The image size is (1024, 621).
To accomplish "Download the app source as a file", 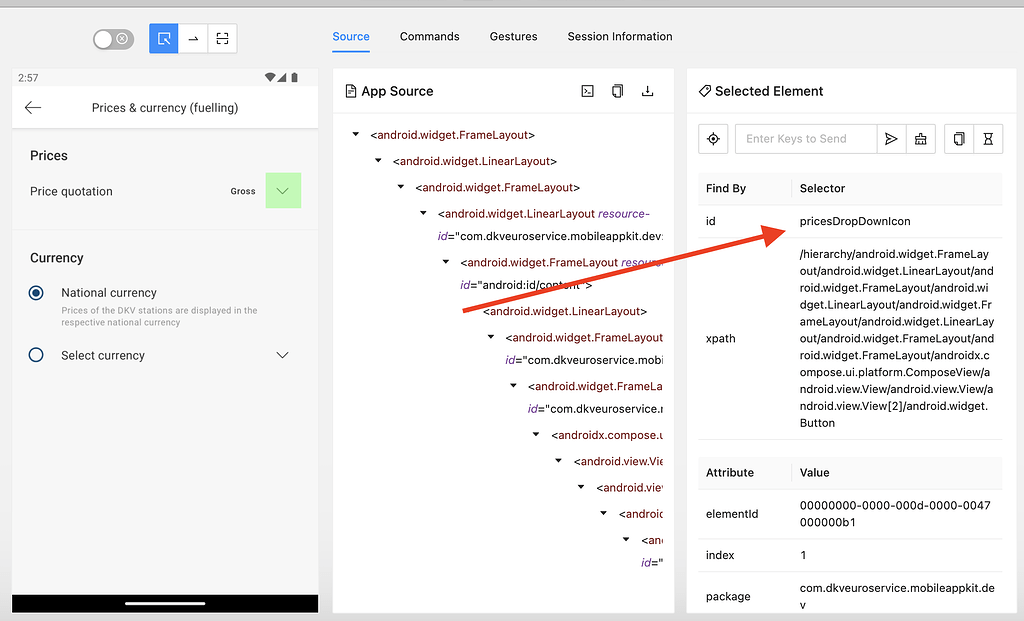I will 647,91.
